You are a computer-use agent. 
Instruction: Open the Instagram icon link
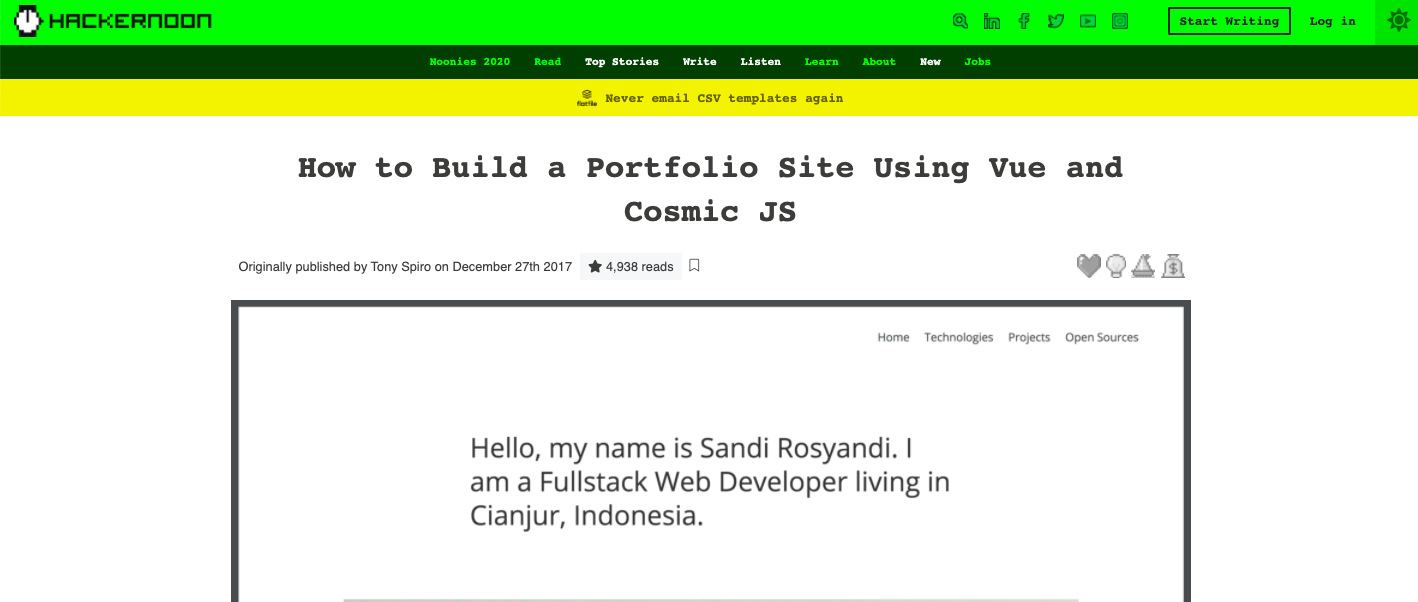click(x=1120, y=21)
